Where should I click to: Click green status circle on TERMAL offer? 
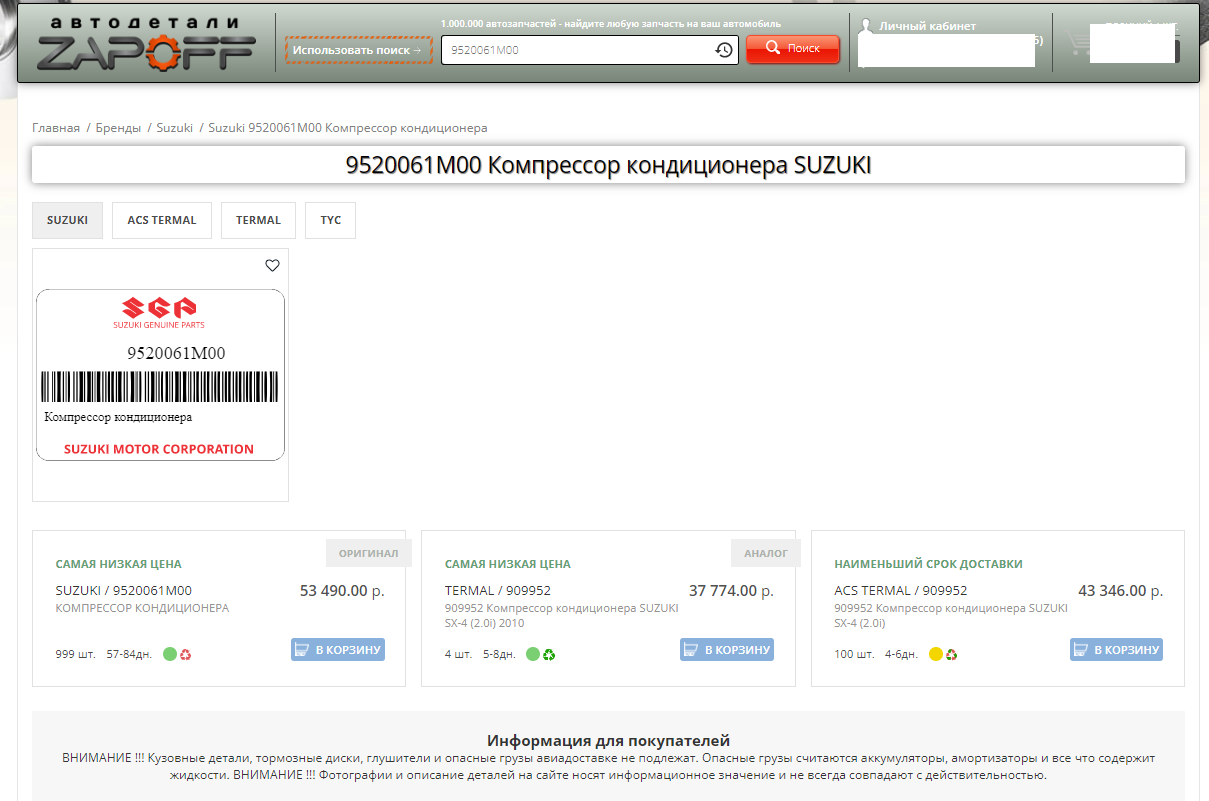point(533,655)
